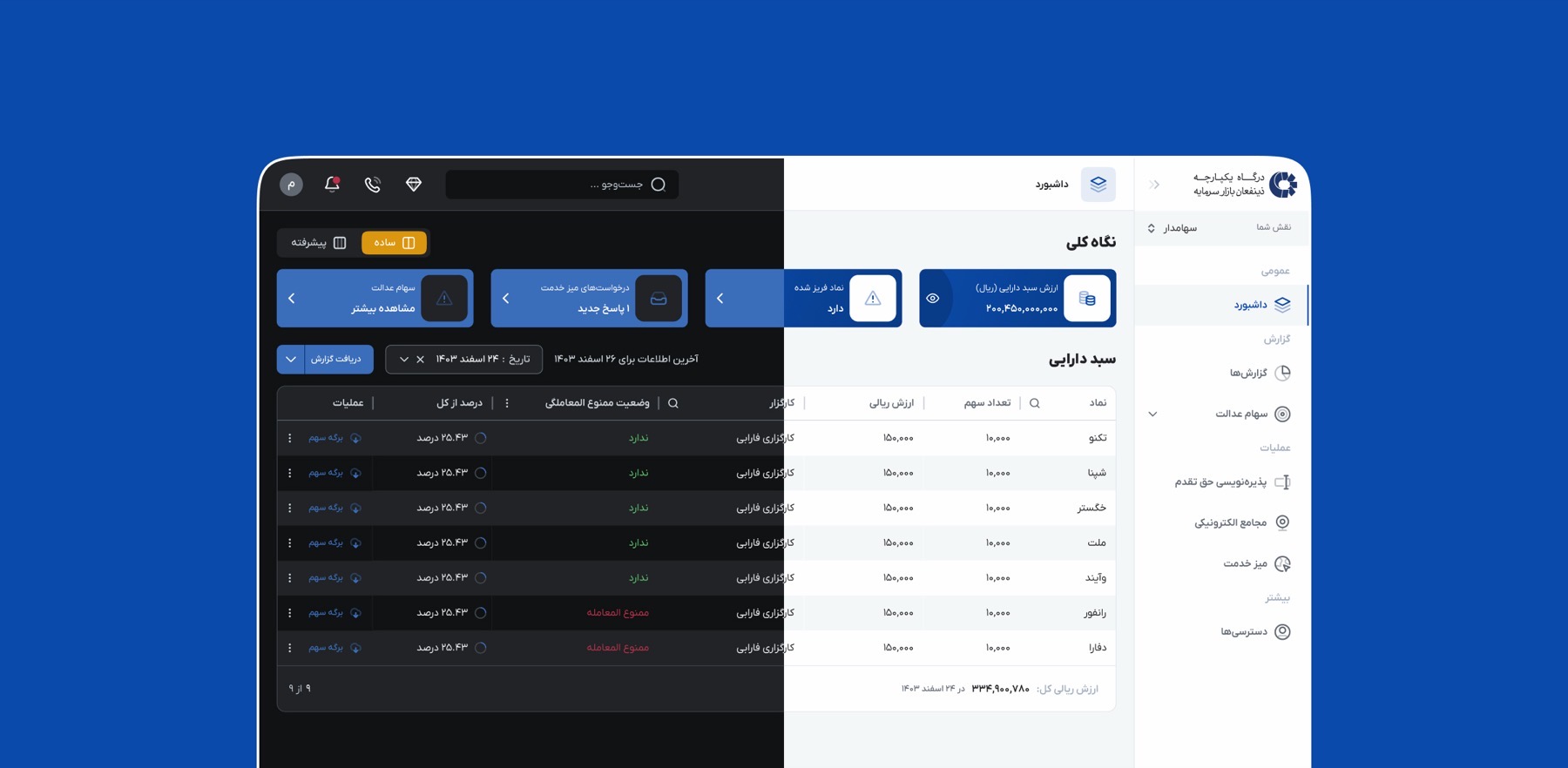Screen dimensions: 1568x768
Task: Click the chevron on the نماد فریز شده card
Action: 720,299
